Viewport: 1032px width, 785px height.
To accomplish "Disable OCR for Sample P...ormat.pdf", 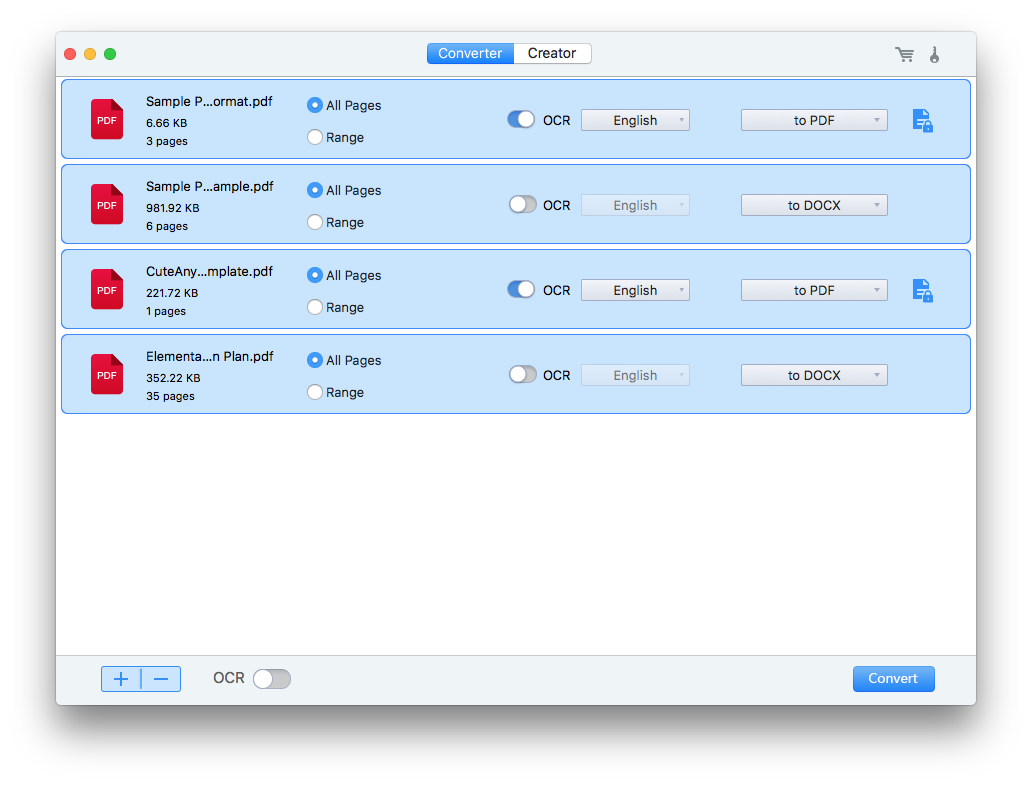I will pyautogui.click(x=521, y=118).
